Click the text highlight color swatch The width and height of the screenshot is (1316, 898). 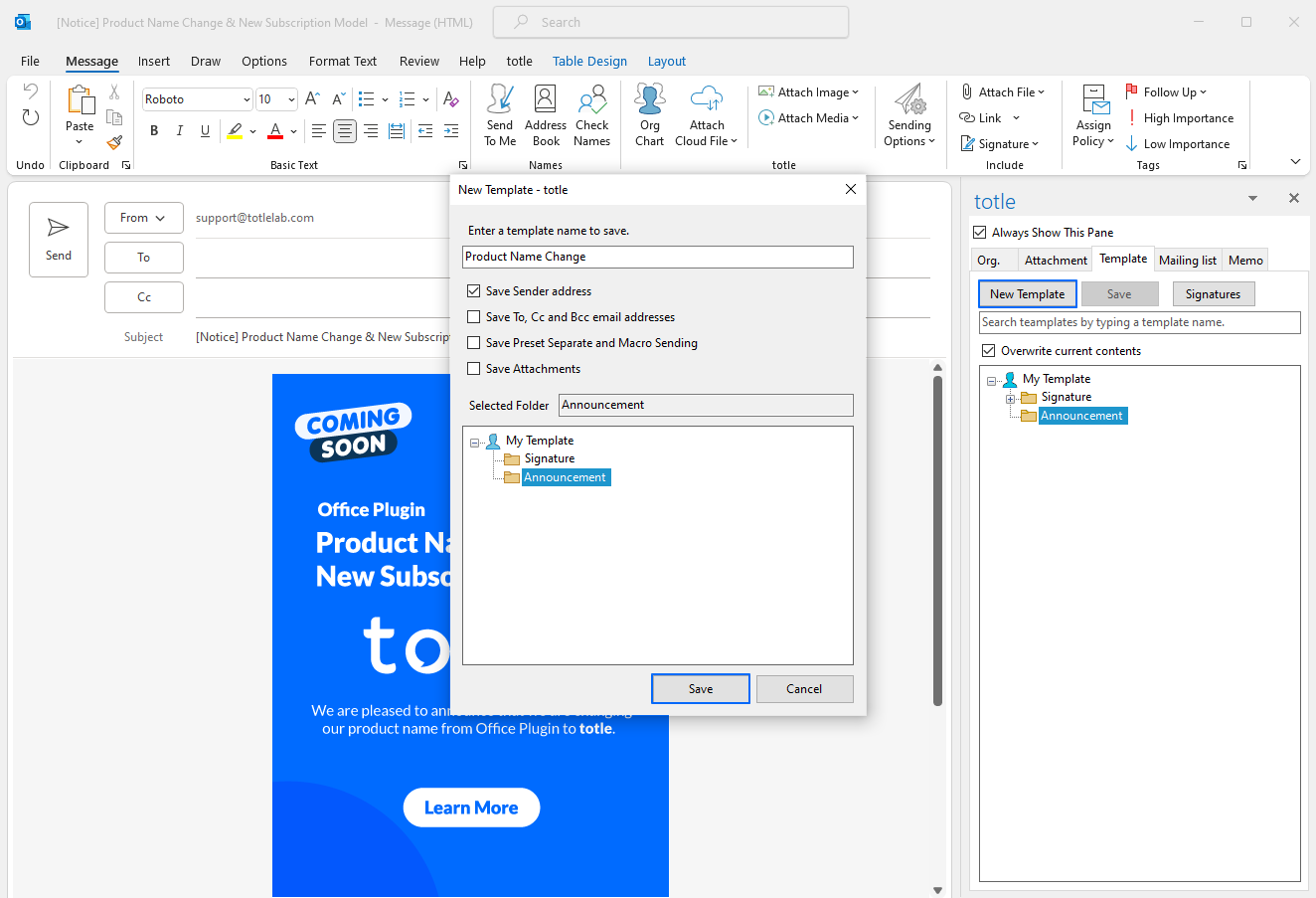pos(235,130)
